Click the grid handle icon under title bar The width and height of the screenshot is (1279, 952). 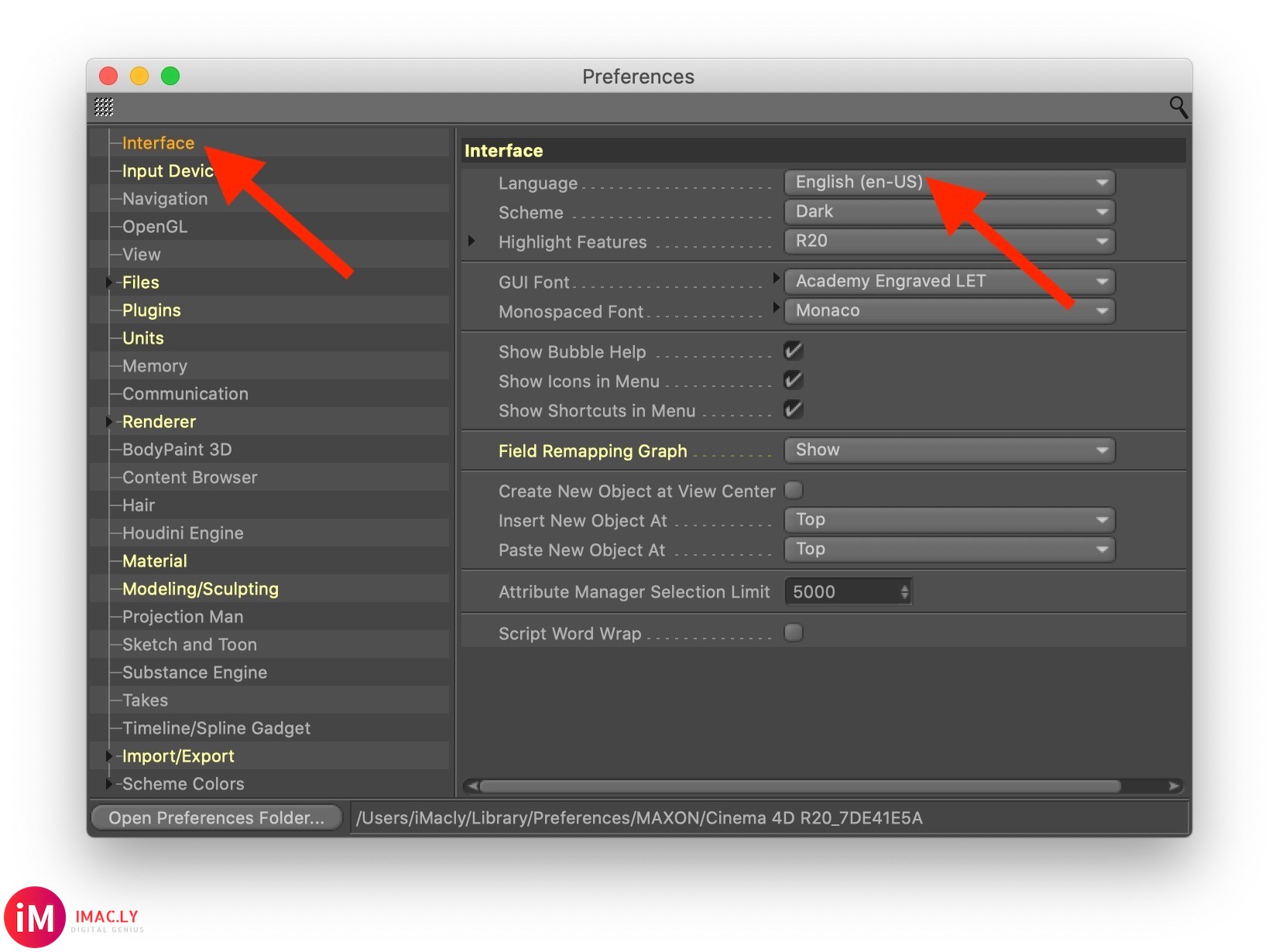point(104,107)
